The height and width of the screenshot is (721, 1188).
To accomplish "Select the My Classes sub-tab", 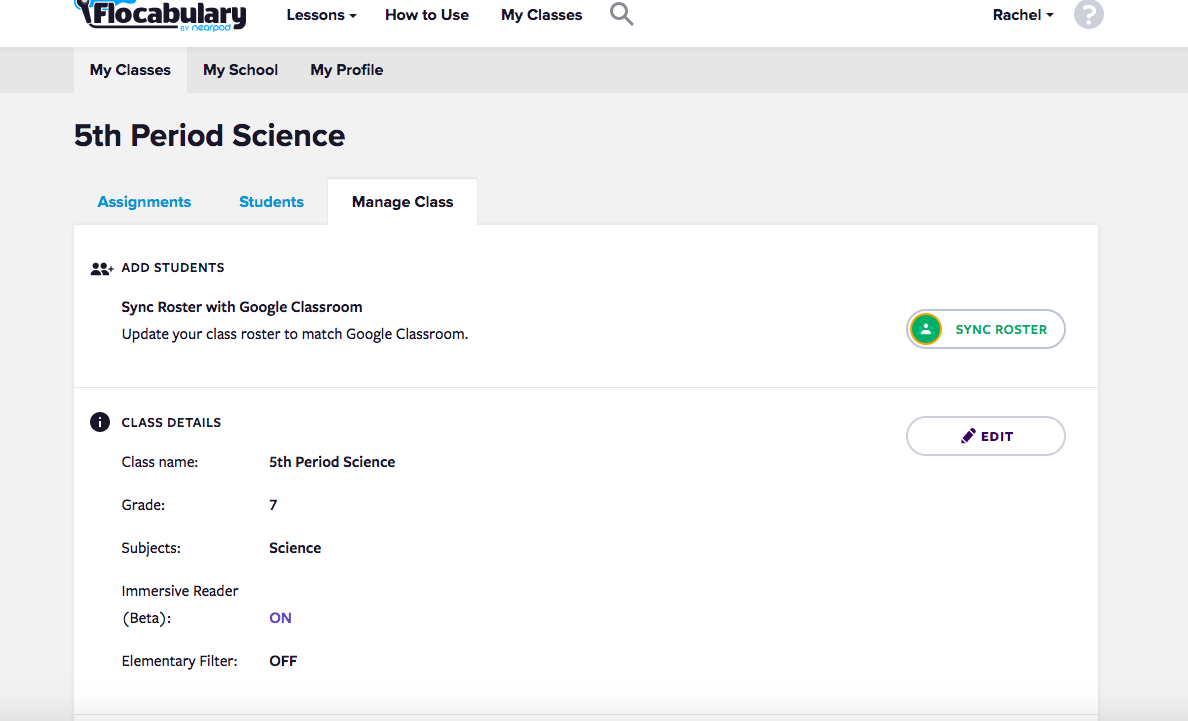I will click(x=130, y=70).
